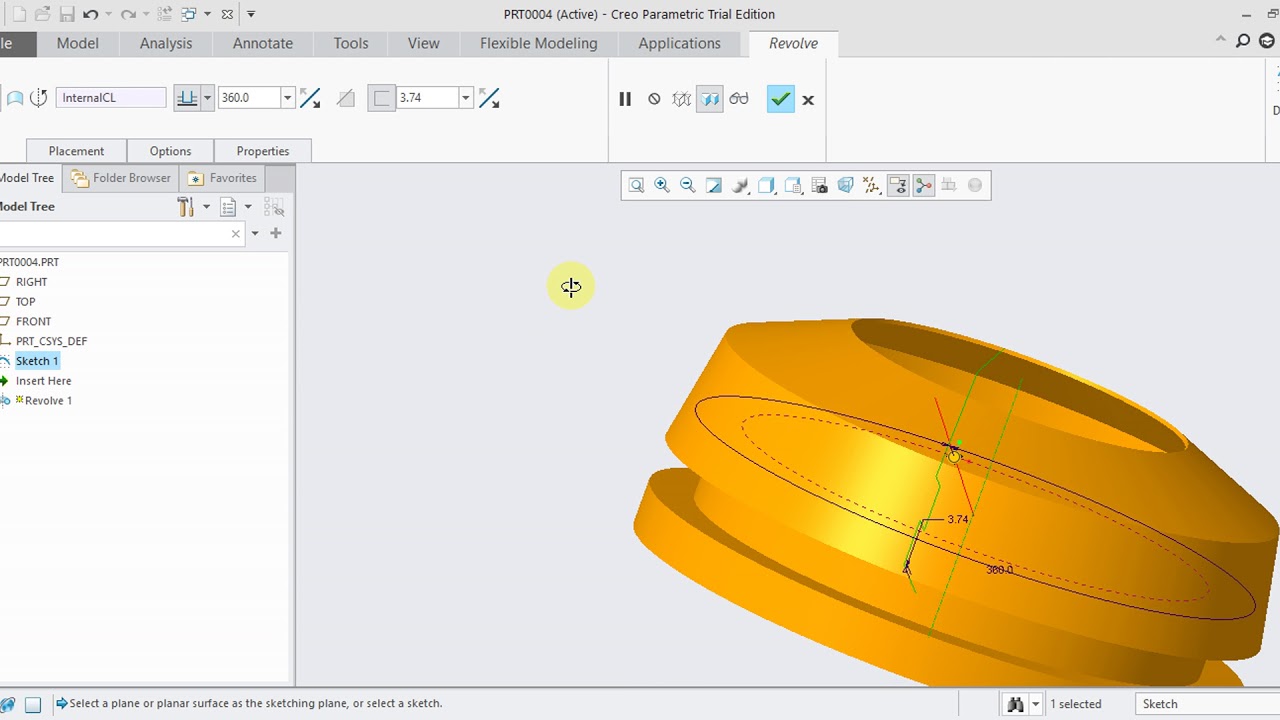This screenshot has height=720, width=1280.
Task: Open the 360.0 angle value dropdown
Action: (287, 98)
